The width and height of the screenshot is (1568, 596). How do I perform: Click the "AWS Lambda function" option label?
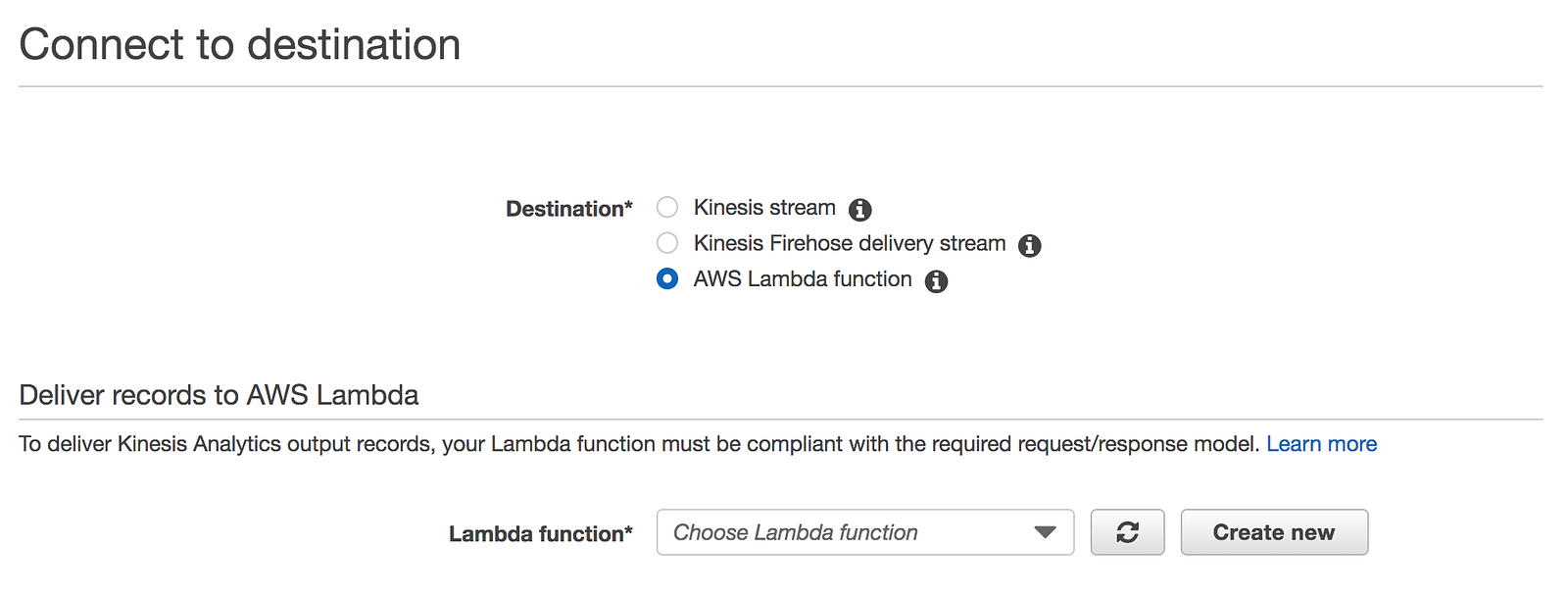[x=802, y=279]
